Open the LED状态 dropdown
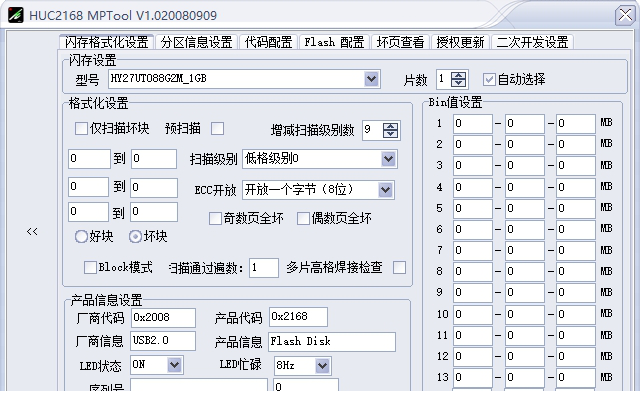This screenshot has width=640, height=406. pos(175,365)
